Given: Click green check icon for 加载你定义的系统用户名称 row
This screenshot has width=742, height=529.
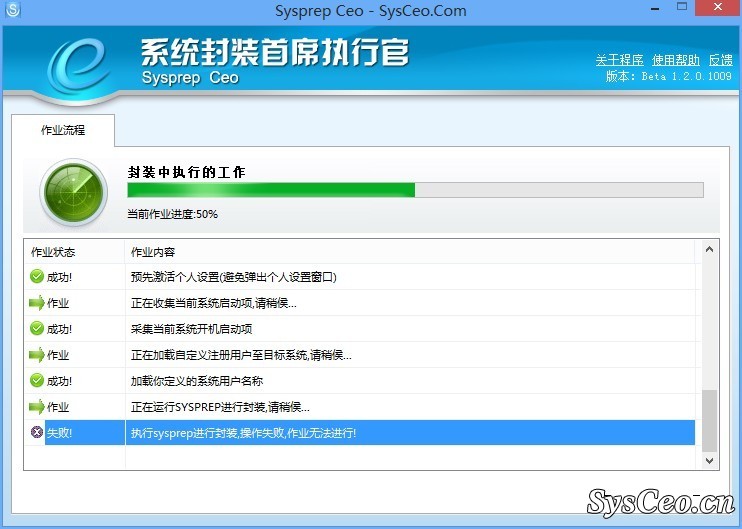Looking at the screenshot, I should tap(37, 380).
